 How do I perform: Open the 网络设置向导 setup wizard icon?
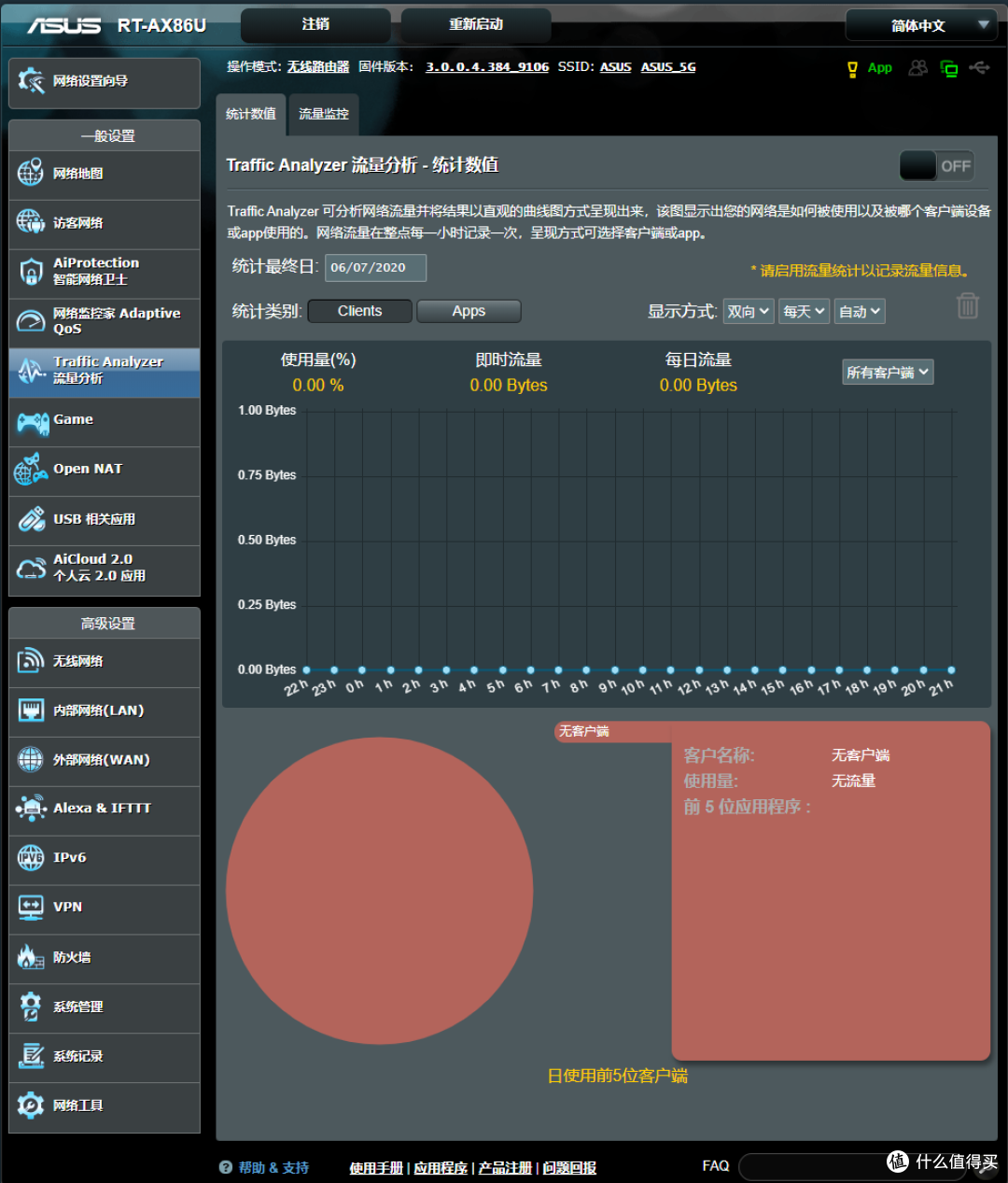31,81
